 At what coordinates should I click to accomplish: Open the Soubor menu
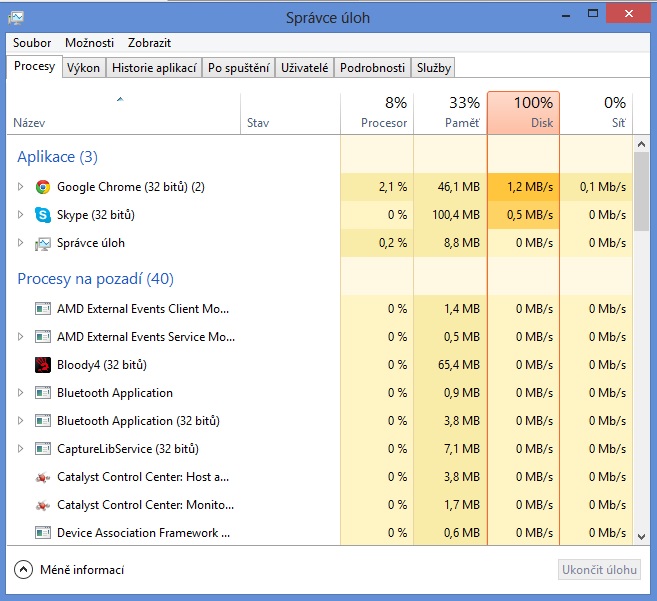pyautogui.click(x=32, y=43)
